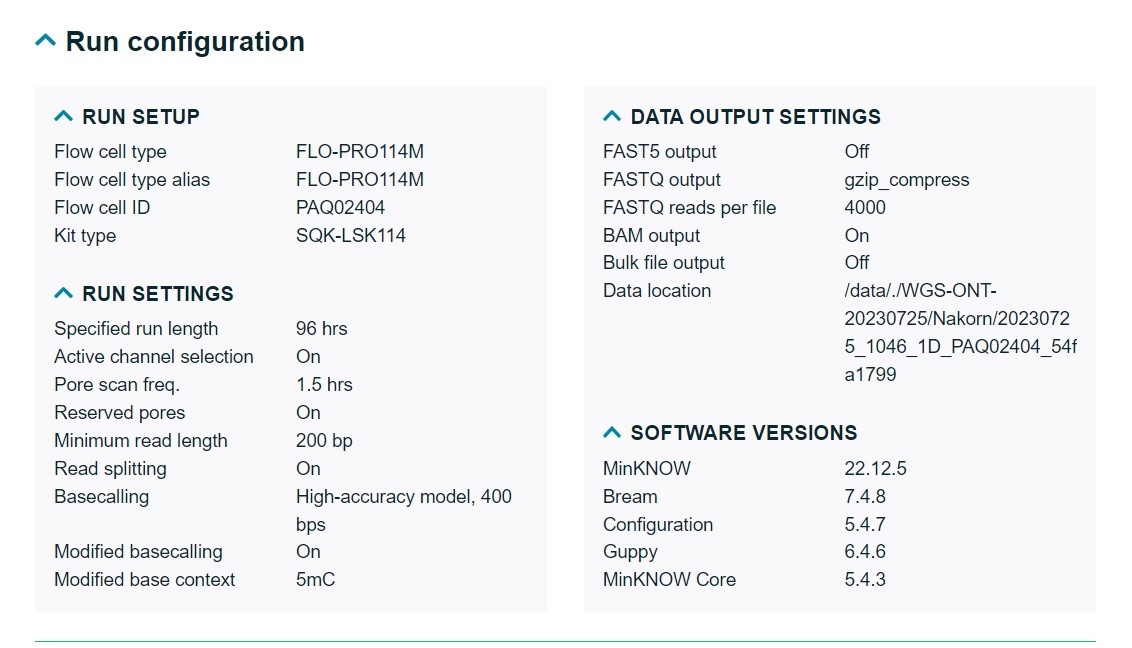Select the Flow cell ID value PAQ02404
The width and height of the screenshot is (1132, 648).
pos(340,208)
